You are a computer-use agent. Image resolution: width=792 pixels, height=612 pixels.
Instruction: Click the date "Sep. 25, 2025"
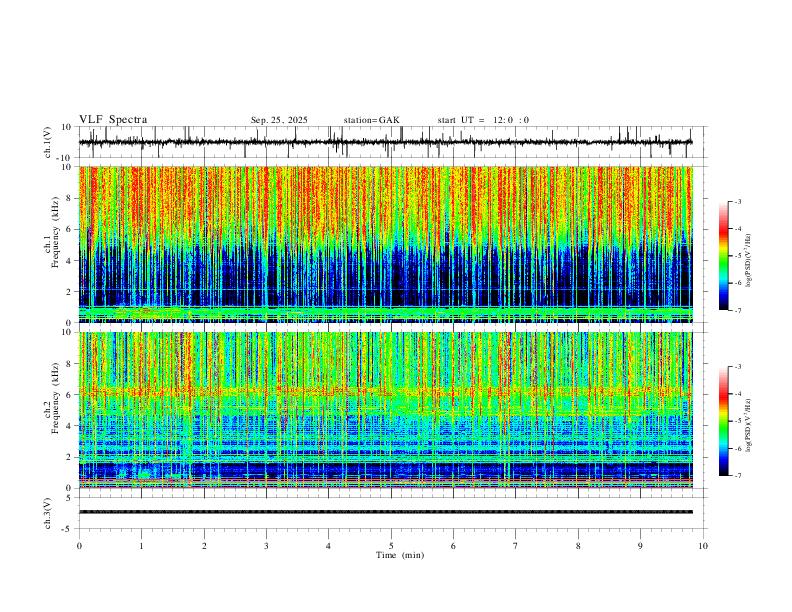(279, 120)
